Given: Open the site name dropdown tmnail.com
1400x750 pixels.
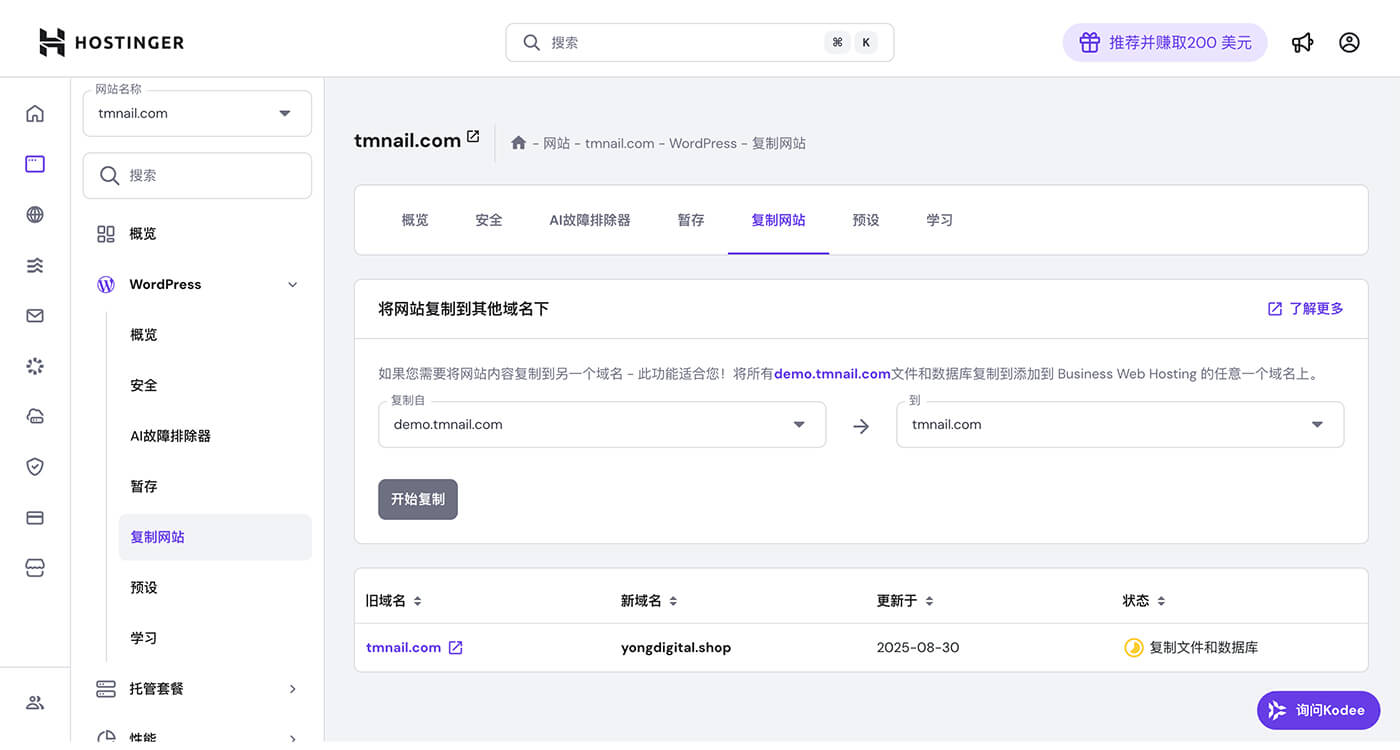Looking at the screenshot, I should tap(197, 114).
